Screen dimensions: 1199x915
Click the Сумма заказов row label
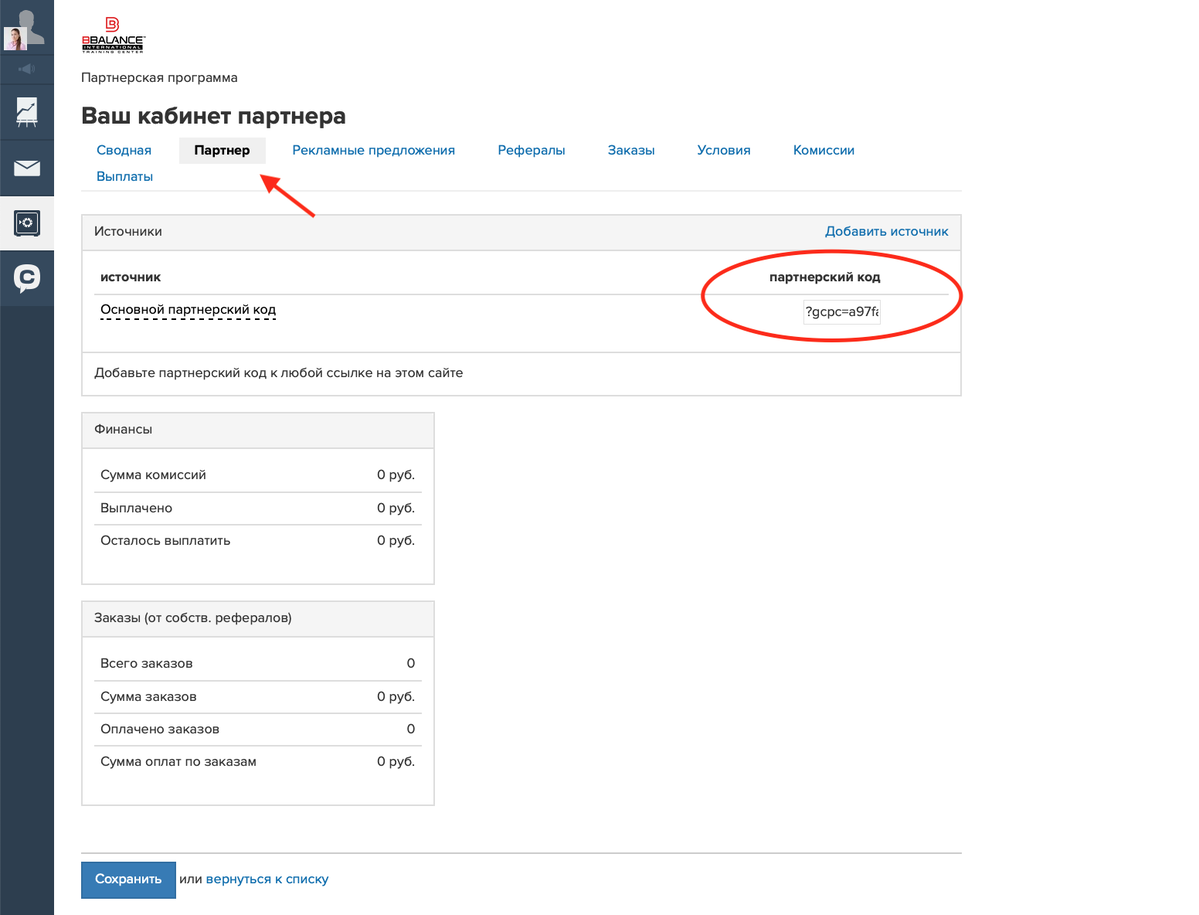[x=148, y=696]
